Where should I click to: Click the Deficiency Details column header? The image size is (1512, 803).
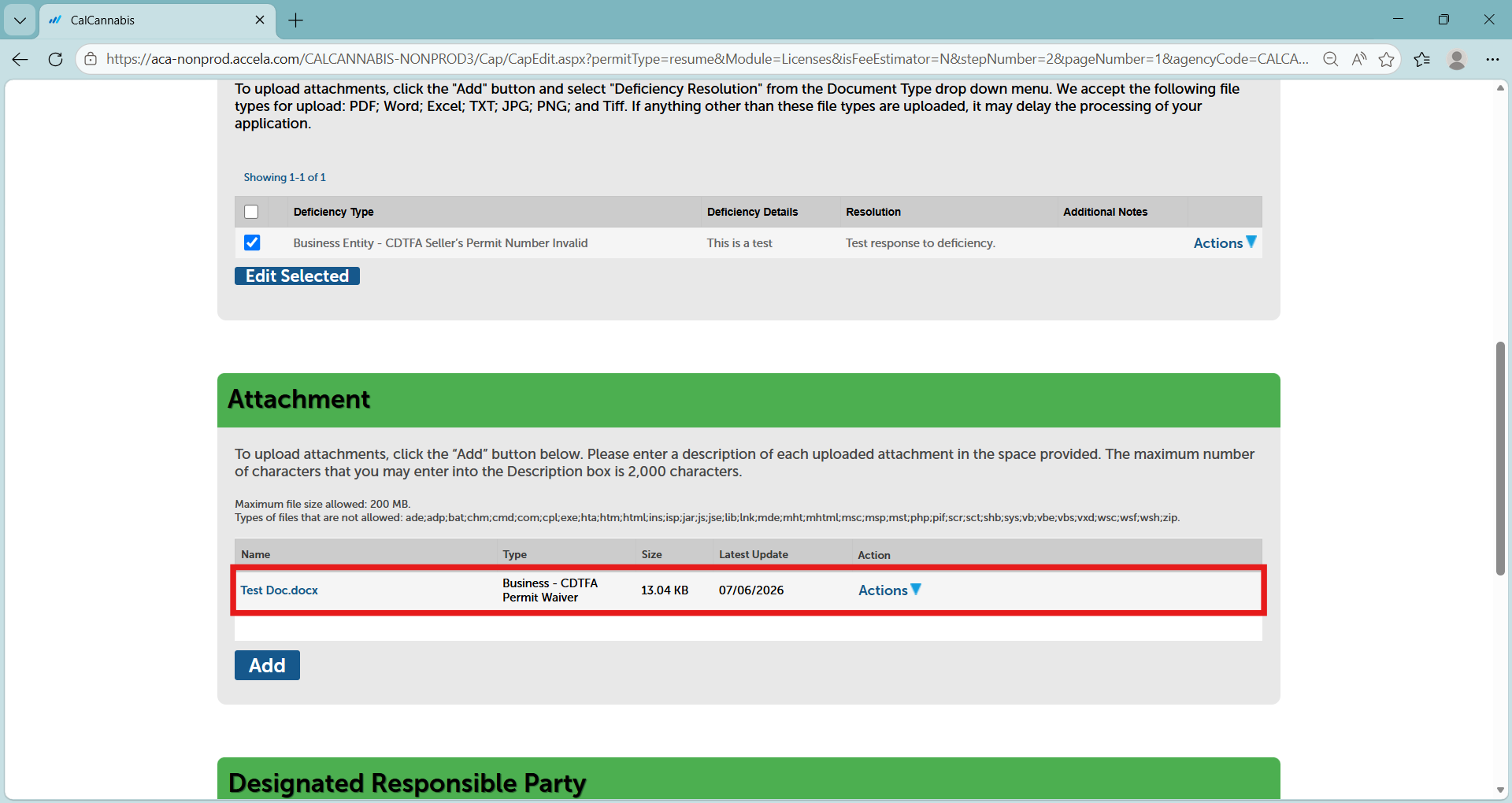click(x=752, y=212)
